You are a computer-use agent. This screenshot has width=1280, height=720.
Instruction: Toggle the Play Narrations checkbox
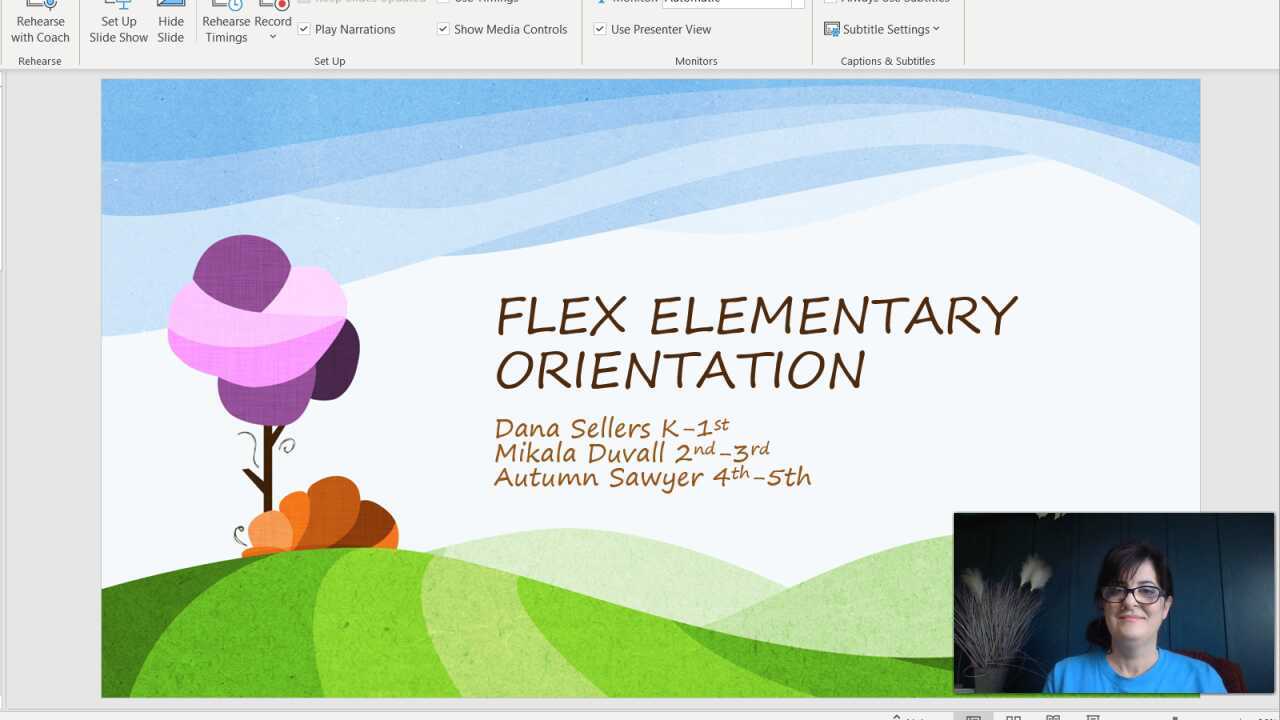(304, 29)
